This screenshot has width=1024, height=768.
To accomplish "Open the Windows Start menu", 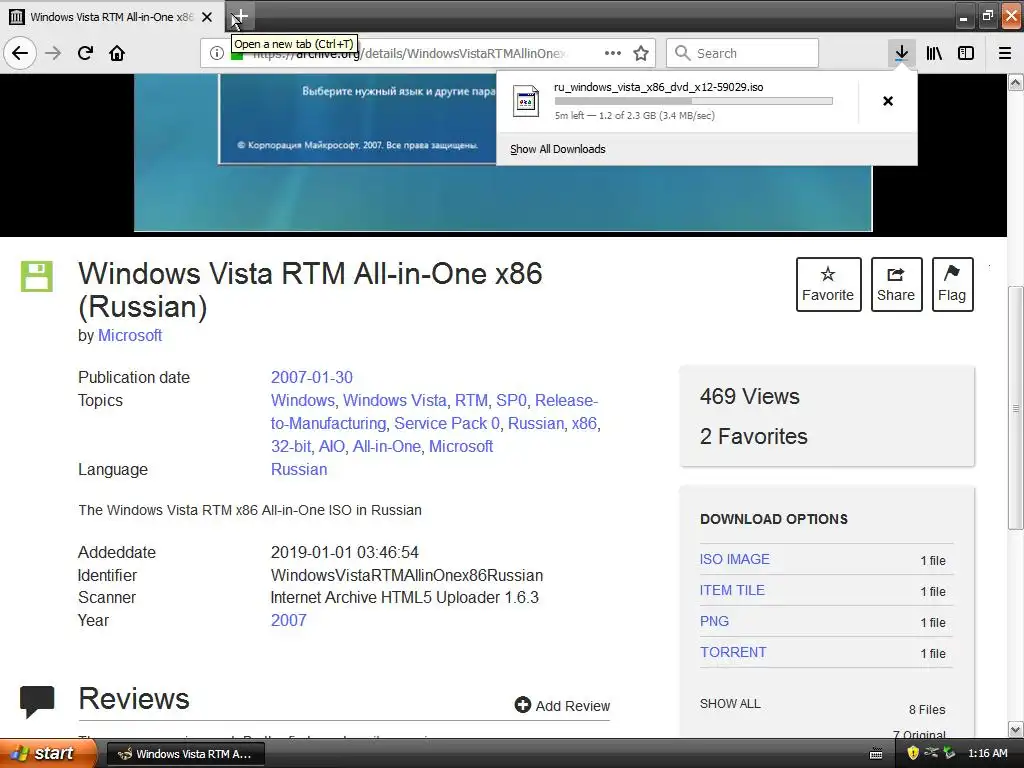I will tap(47, 753).
